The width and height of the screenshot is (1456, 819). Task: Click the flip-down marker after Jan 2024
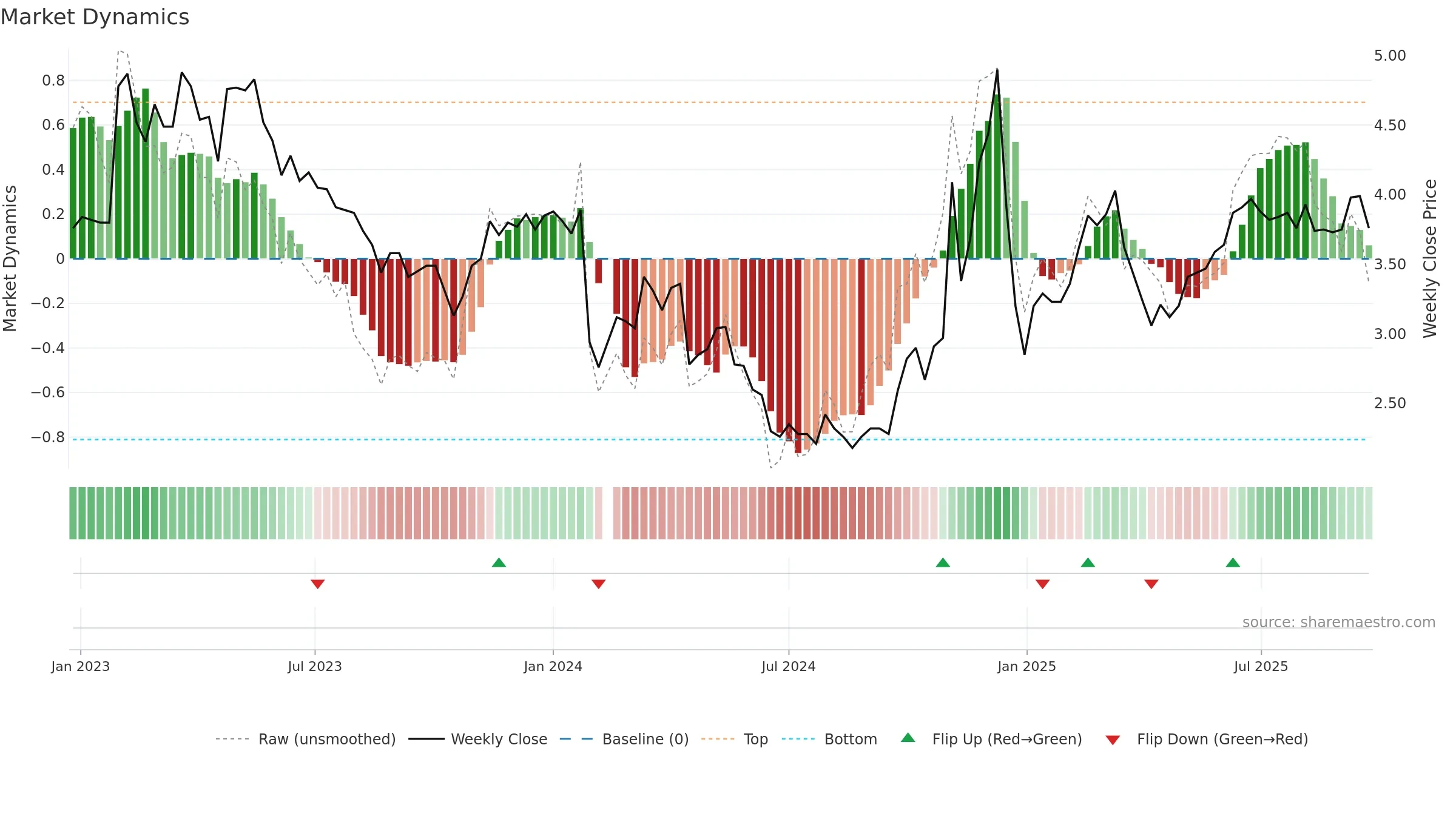pyautogui.click(x=598, y=584)
